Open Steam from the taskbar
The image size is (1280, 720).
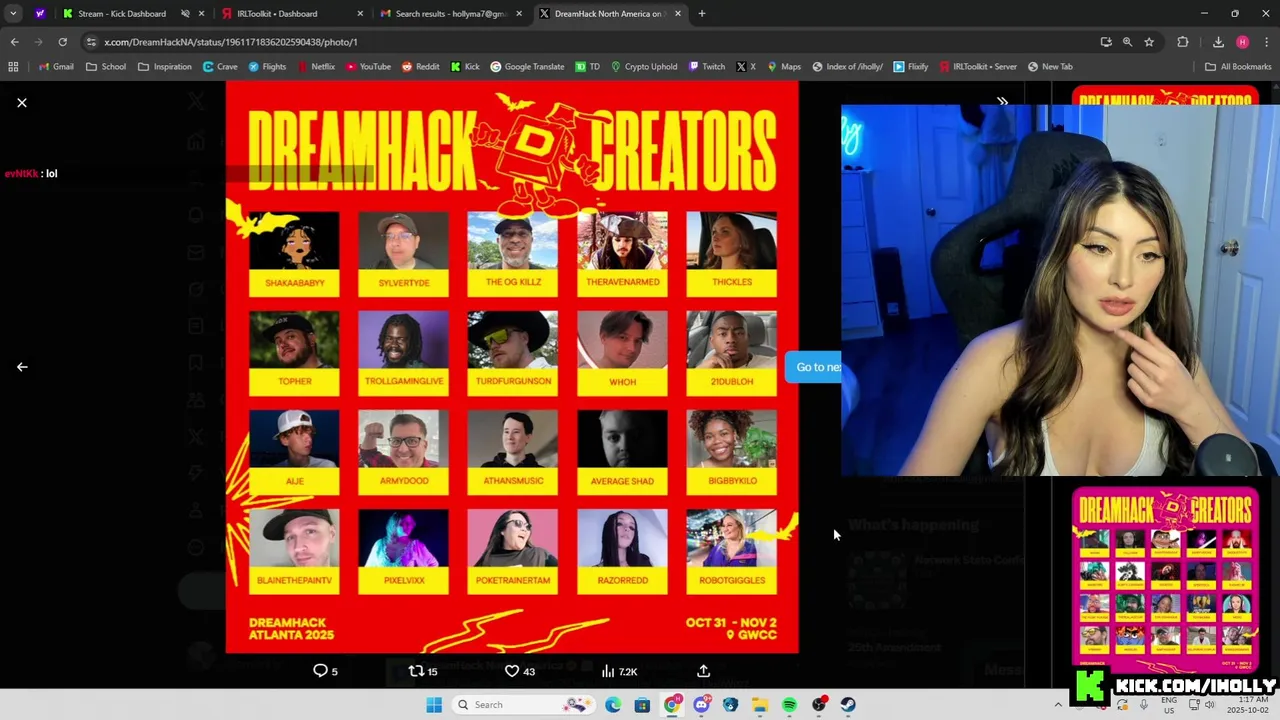(x=848, y=705)
